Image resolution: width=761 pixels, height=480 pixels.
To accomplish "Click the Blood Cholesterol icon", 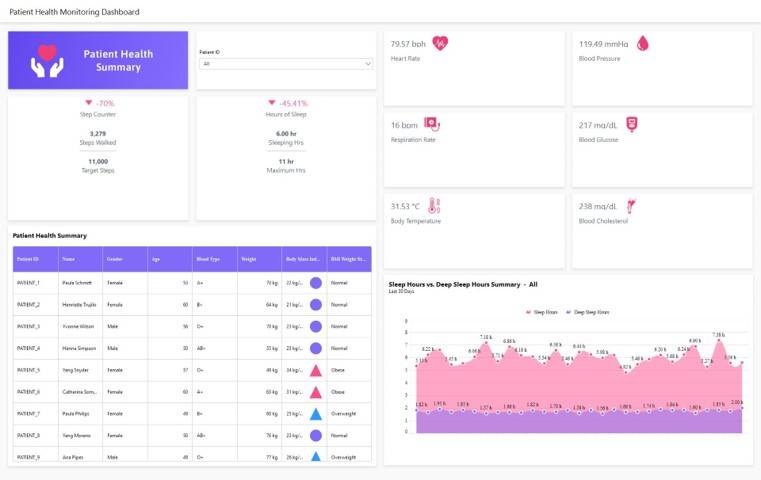I will tap(631, 206).
